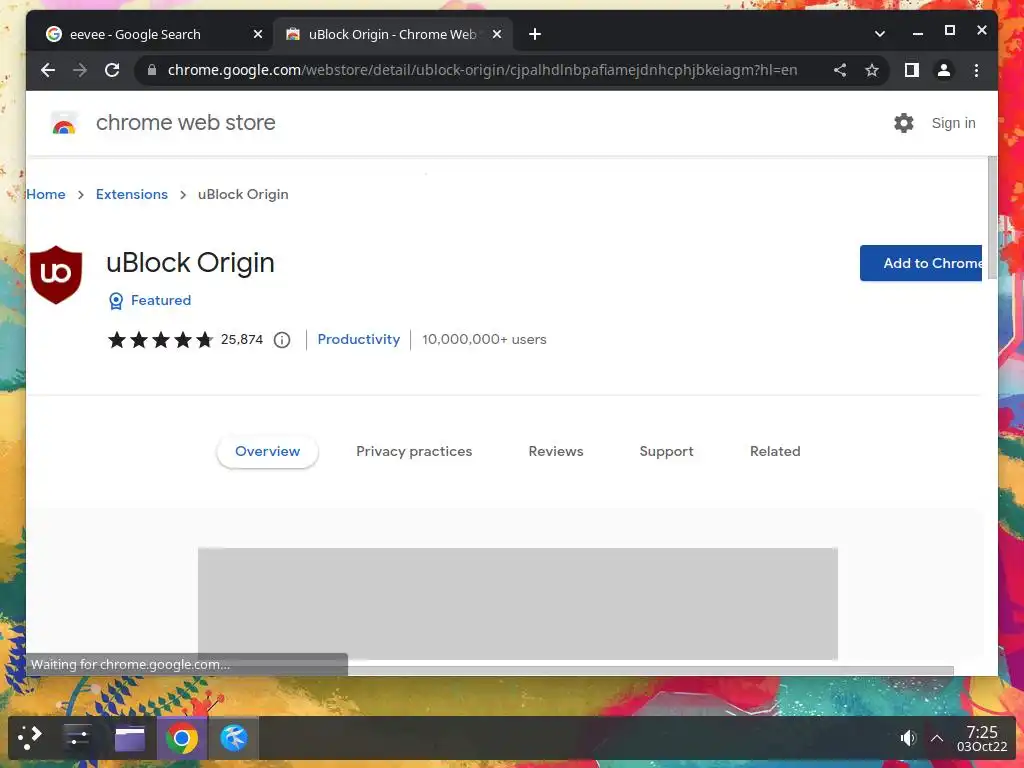Click the Chrome Web Store logo
1024x768 pixels.
point(64,123)
